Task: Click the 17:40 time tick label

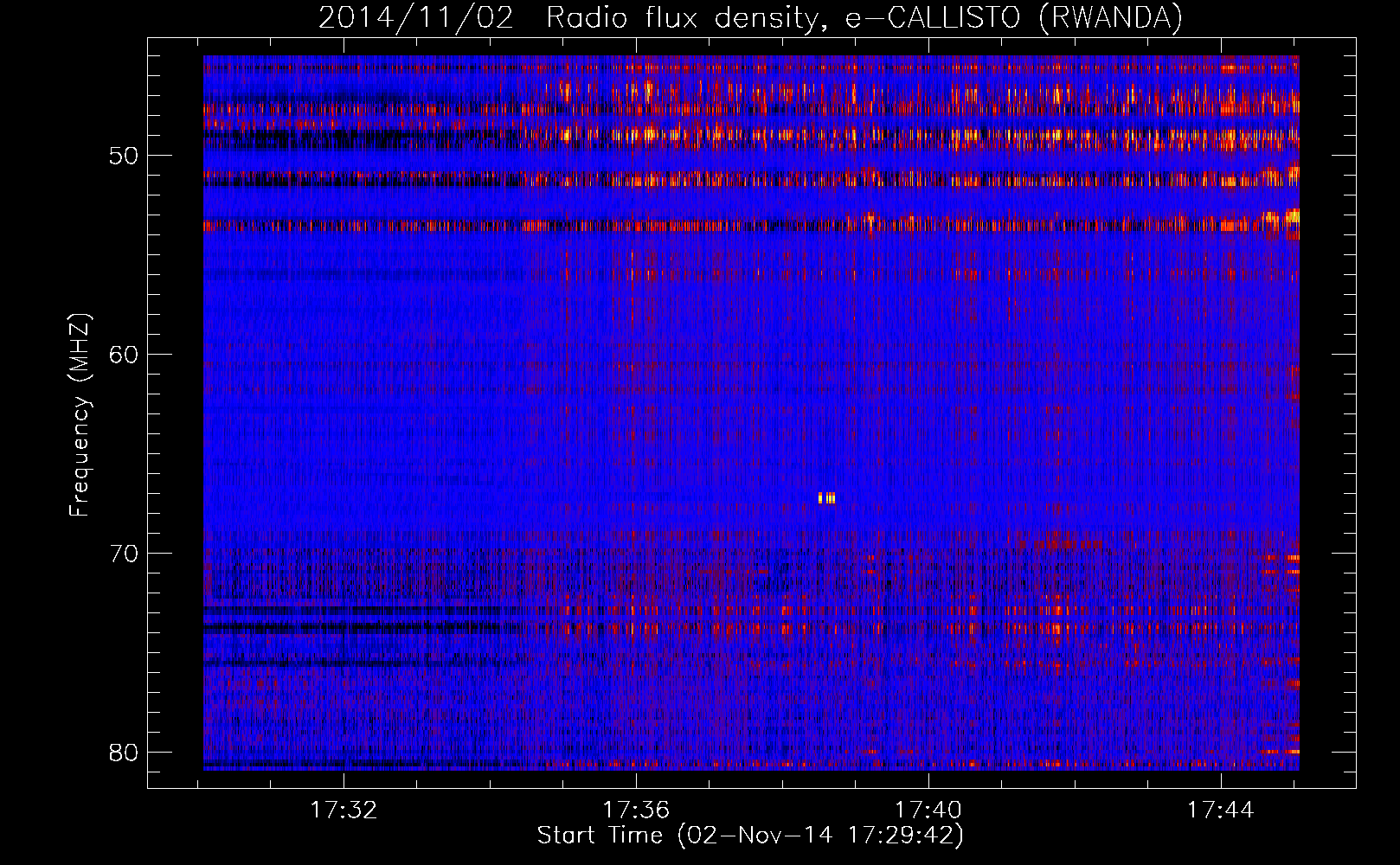Action: [928, 811]
